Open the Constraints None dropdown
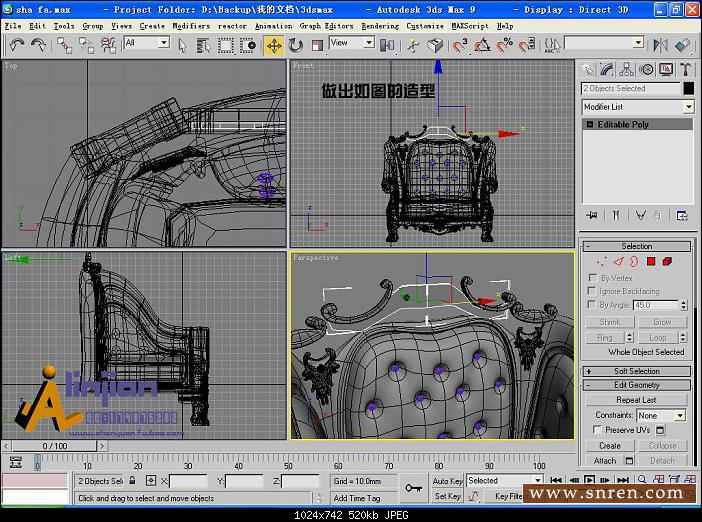Image resolution: width=702 pixels, height=522 pixels. (661, 415)
